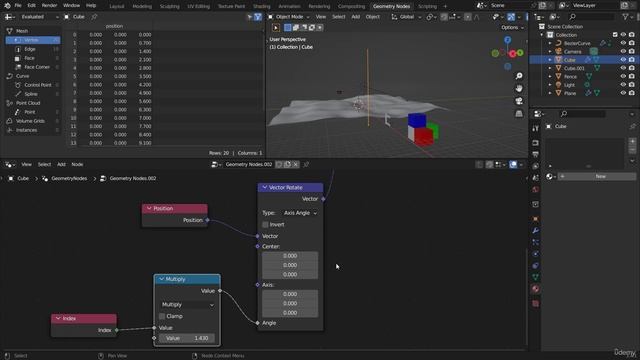Collapse the Position node chevron
Viewport: 640px width, 360px height.
coord(149,209)
